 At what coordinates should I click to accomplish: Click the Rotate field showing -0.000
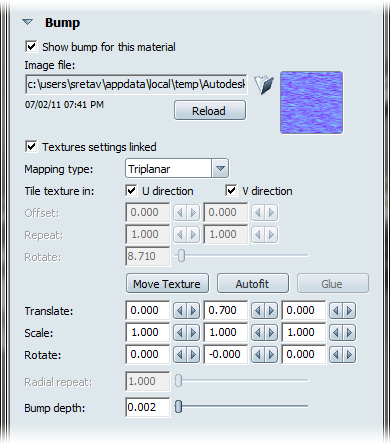tap(225, 354)
